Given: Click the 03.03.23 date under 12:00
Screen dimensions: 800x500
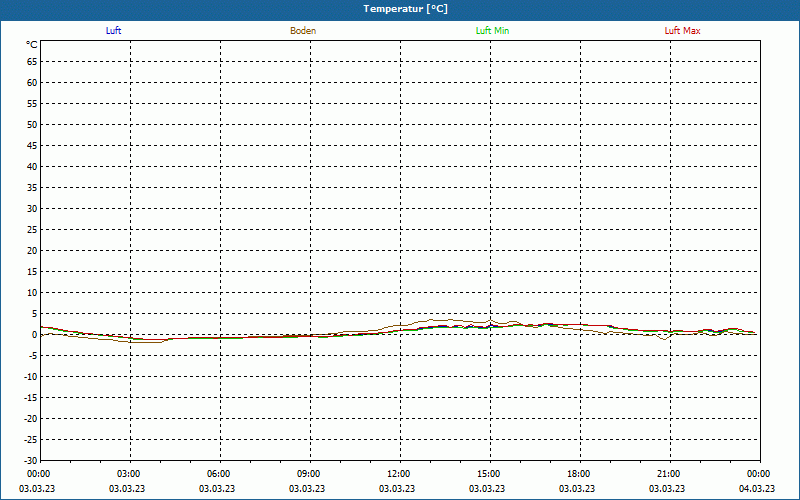Looking at the screenshot, I should point(397,488).
